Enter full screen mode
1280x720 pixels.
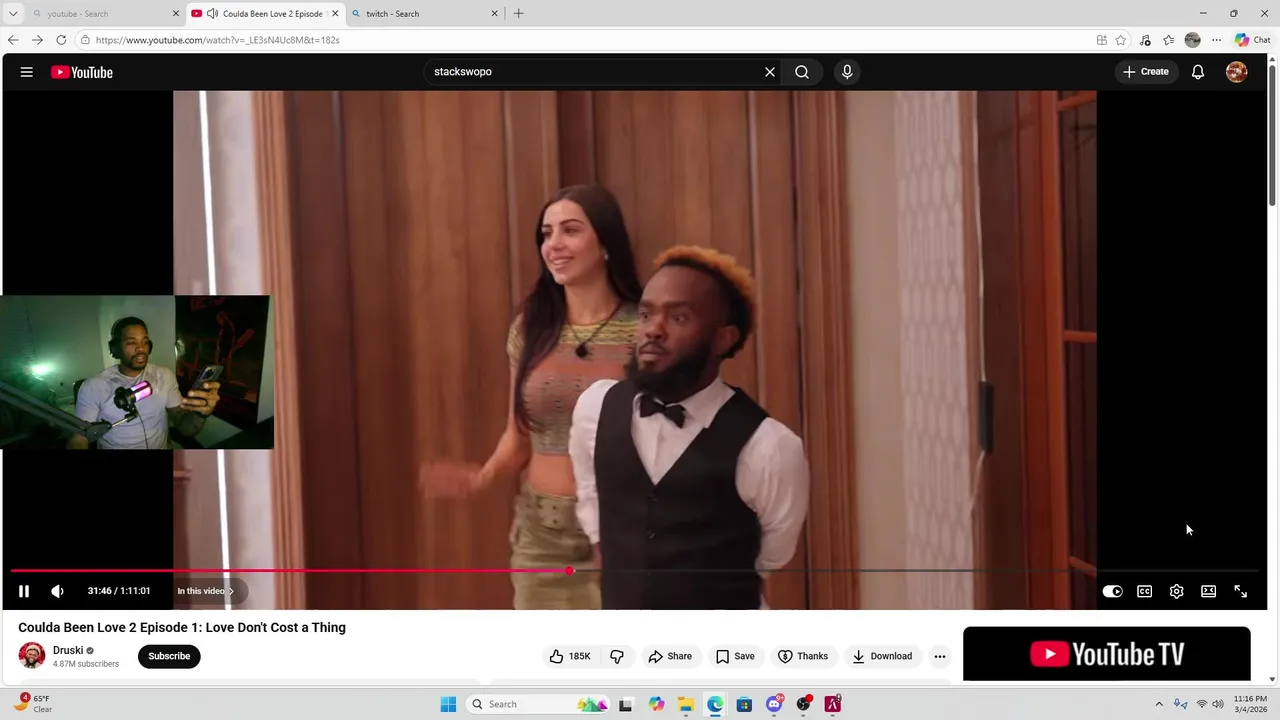point(1241,591)
